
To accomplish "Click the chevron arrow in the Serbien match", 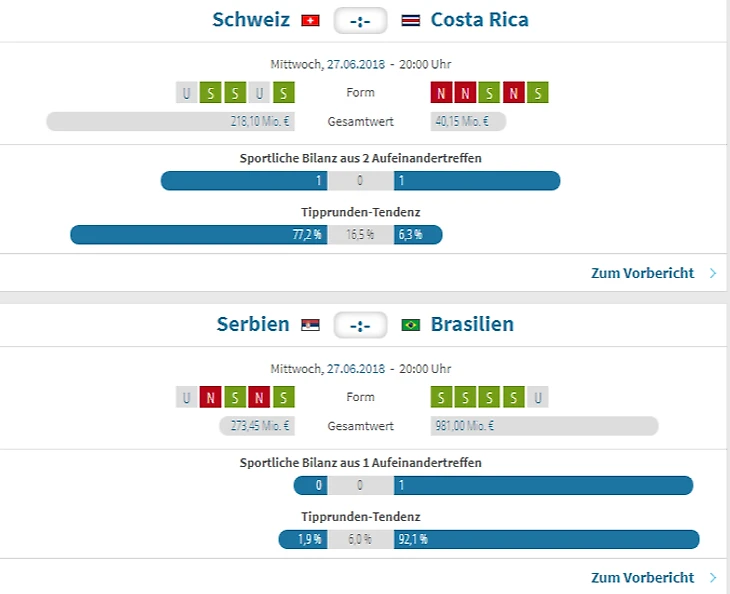I will click(x=713, y=577).
